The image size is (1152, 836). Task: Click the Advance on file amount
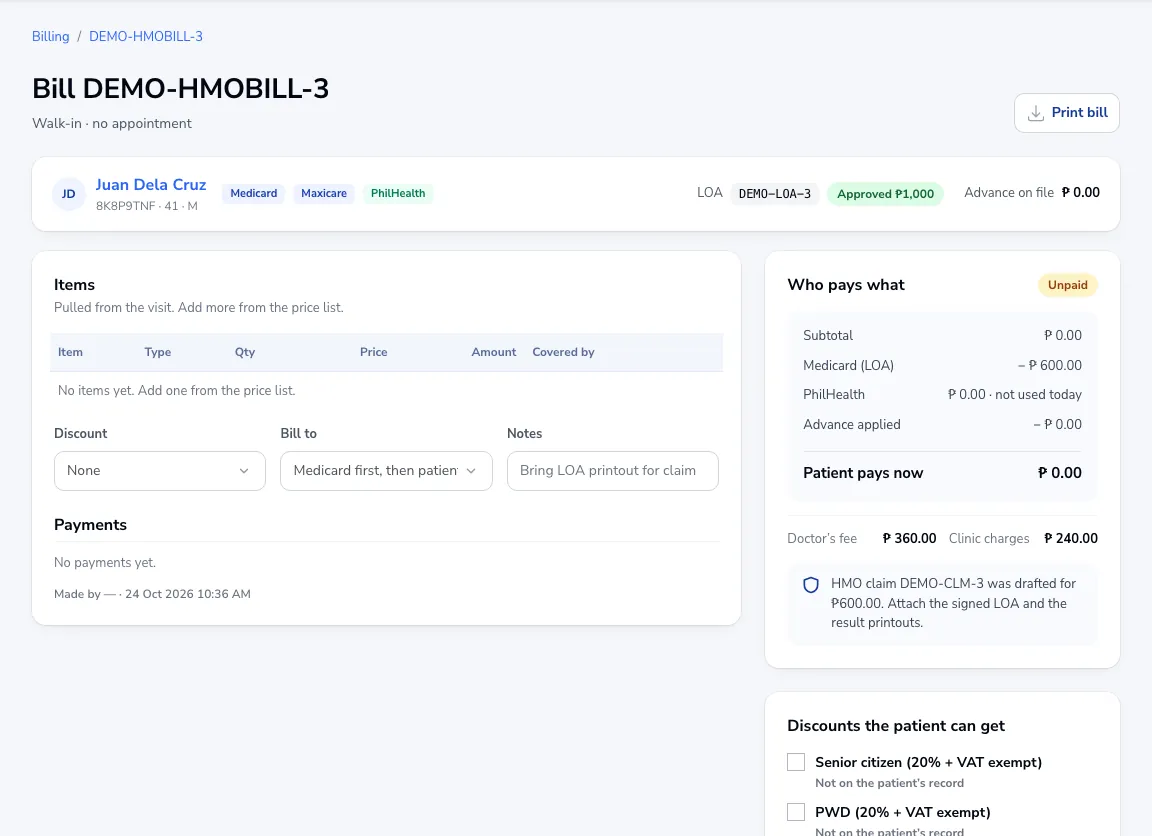(x=1081, y=192)
